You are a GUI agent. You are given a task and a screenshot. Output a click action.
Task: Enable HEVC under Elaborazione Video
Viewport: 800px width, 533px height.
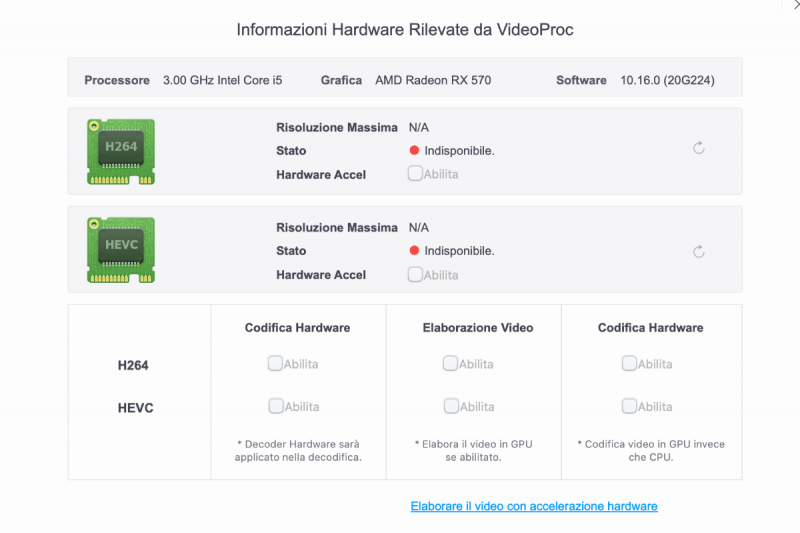[x=451, y=406]
